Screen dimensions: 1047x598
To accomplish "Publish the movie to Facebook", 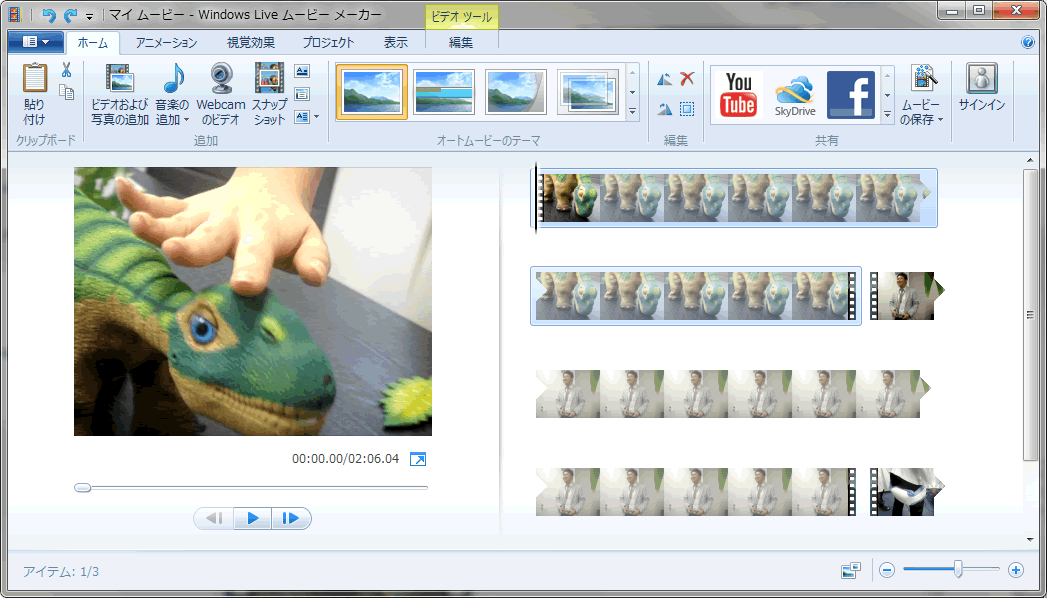I will pyautogui.click(x=850, y=94).
